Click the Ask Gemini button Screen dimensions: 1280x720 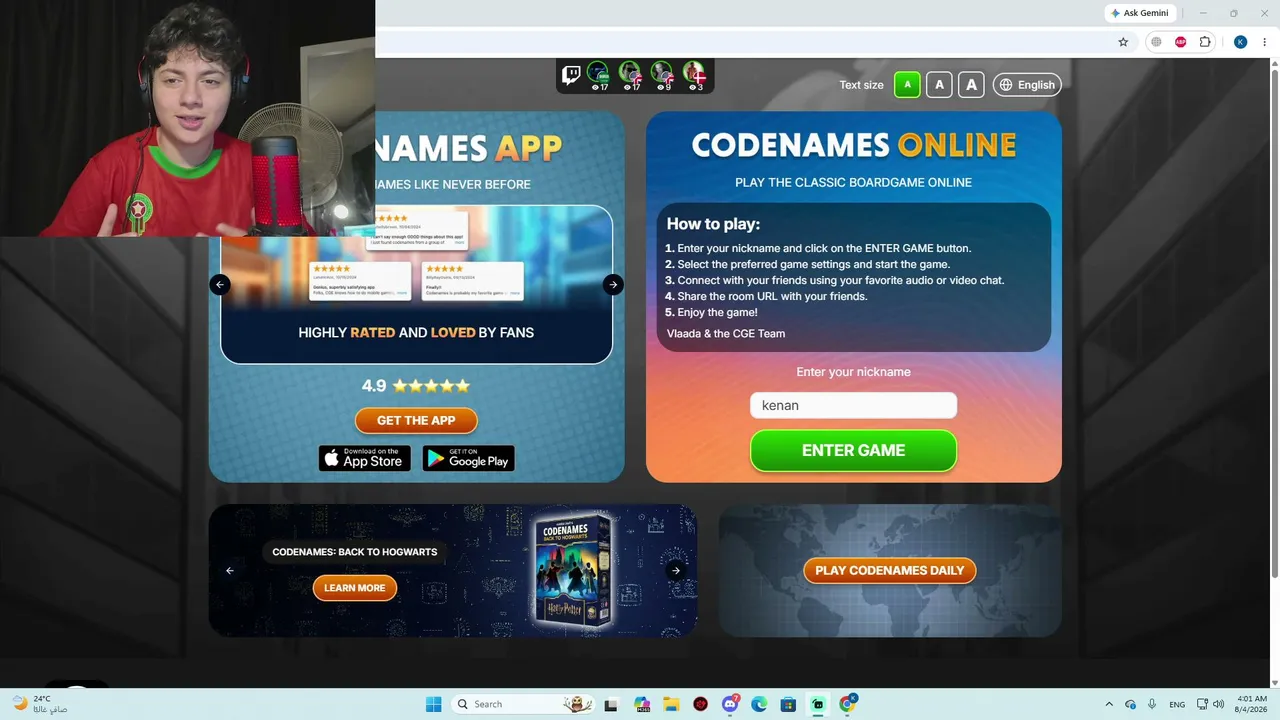point(1139,13)
